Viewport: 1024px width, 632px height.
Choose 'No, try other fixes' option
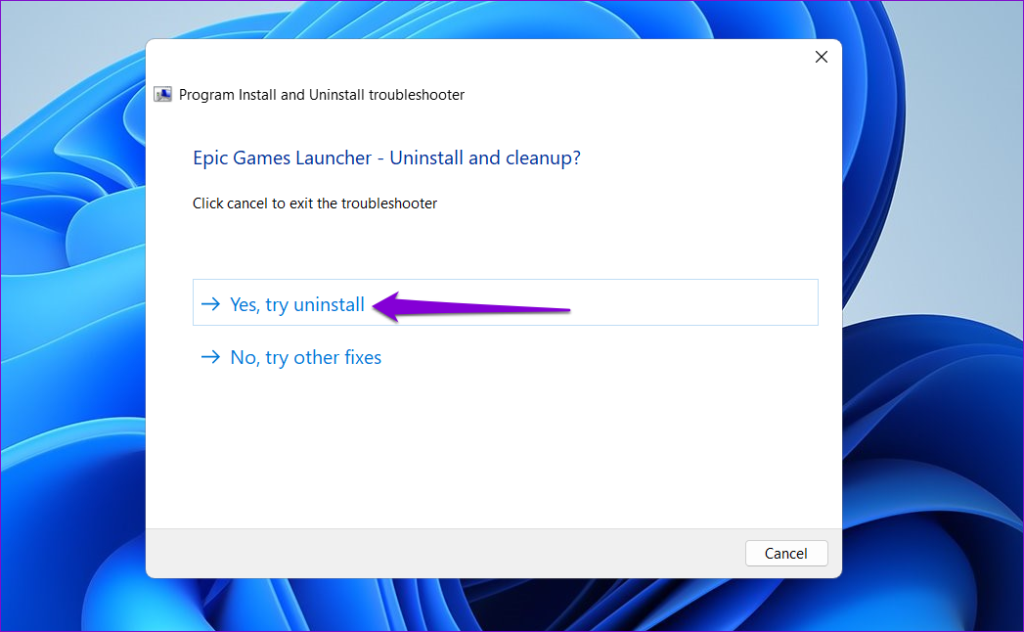click(291, 357)
